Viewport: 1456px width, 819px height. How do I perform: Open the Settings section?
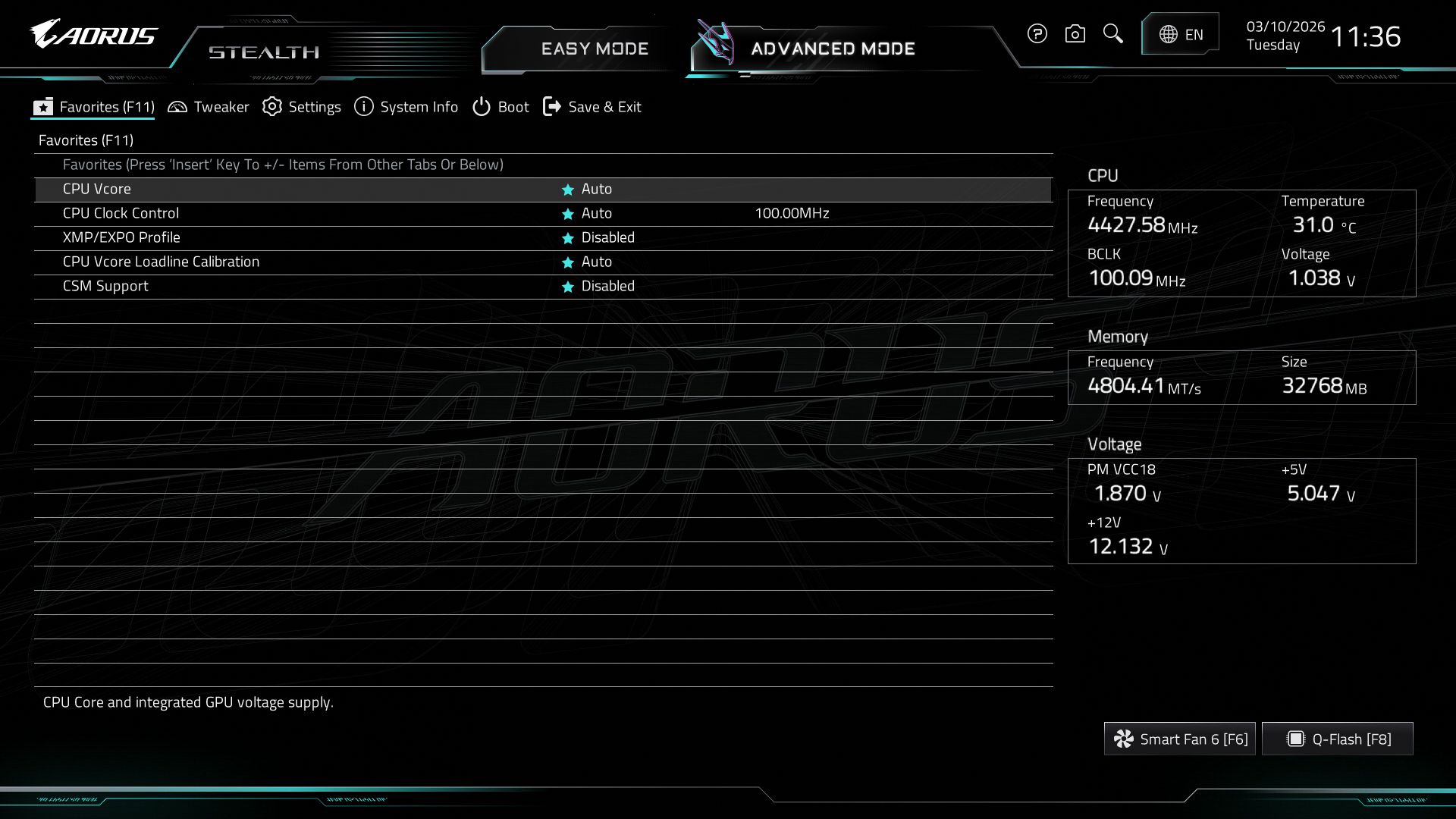(x=302, y=107)
